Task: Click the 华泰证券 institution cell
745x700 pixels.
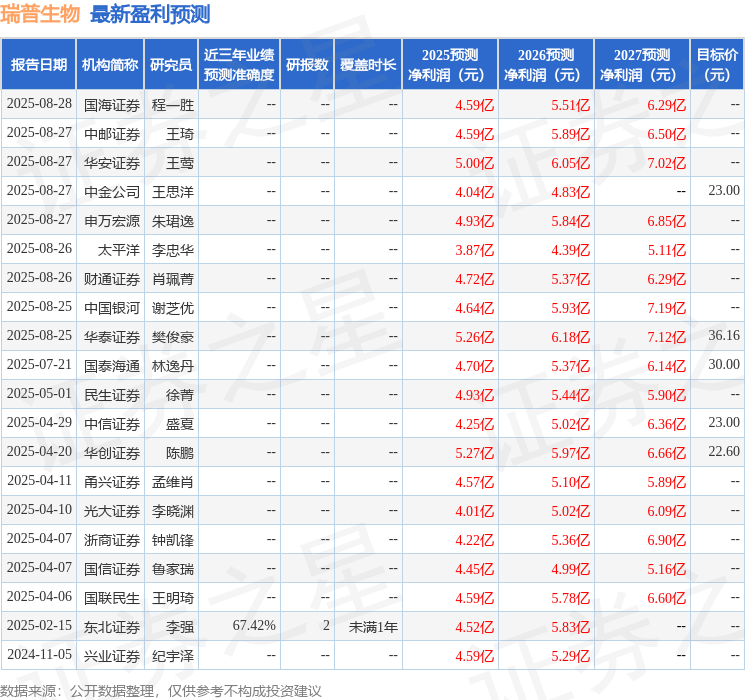Action: [112, 337]
